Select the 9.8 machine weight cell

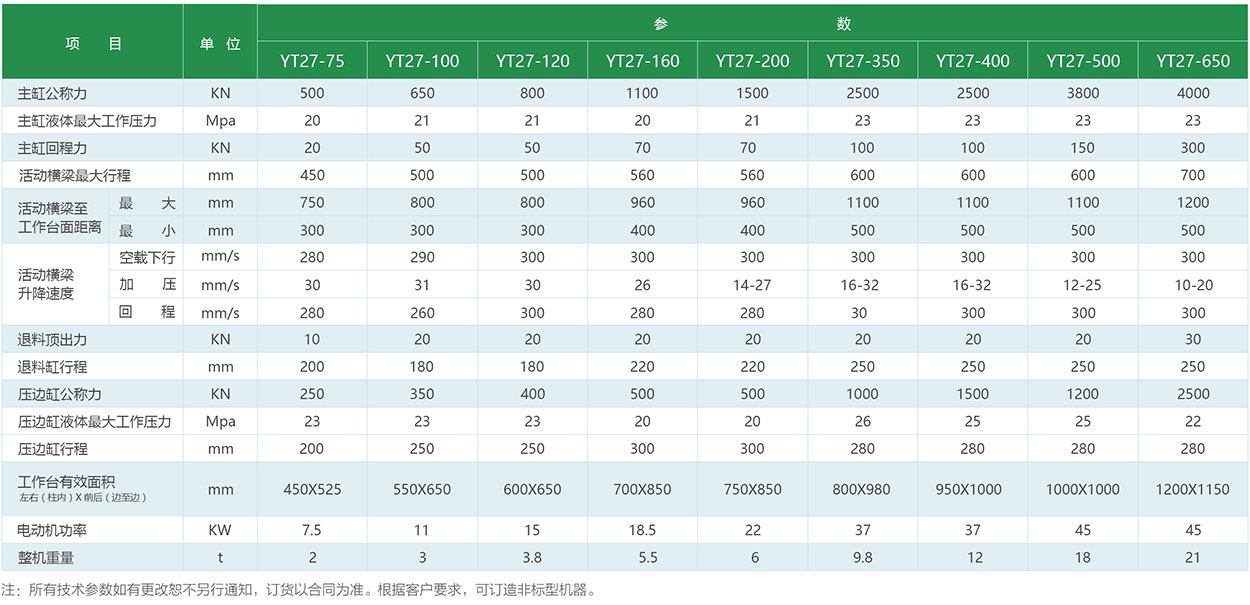(862, 557)
